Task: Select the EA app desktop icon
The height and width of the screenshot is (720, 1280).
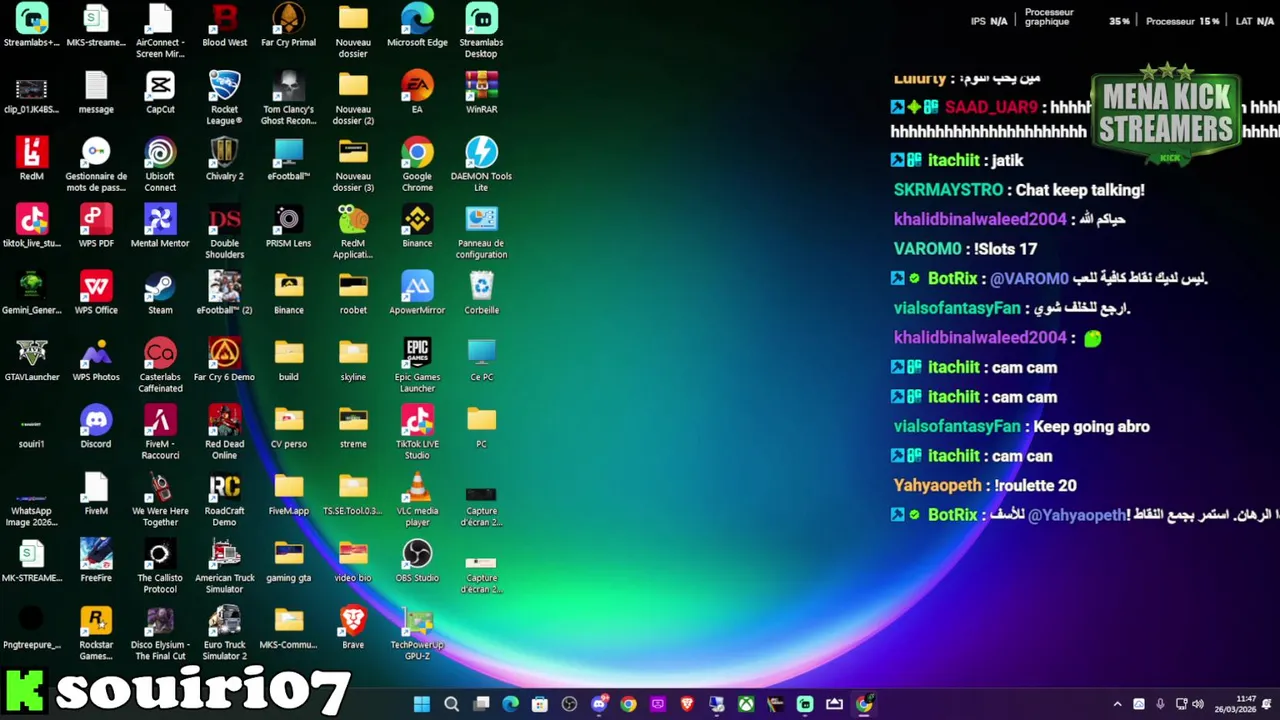Action: (417, 93)
